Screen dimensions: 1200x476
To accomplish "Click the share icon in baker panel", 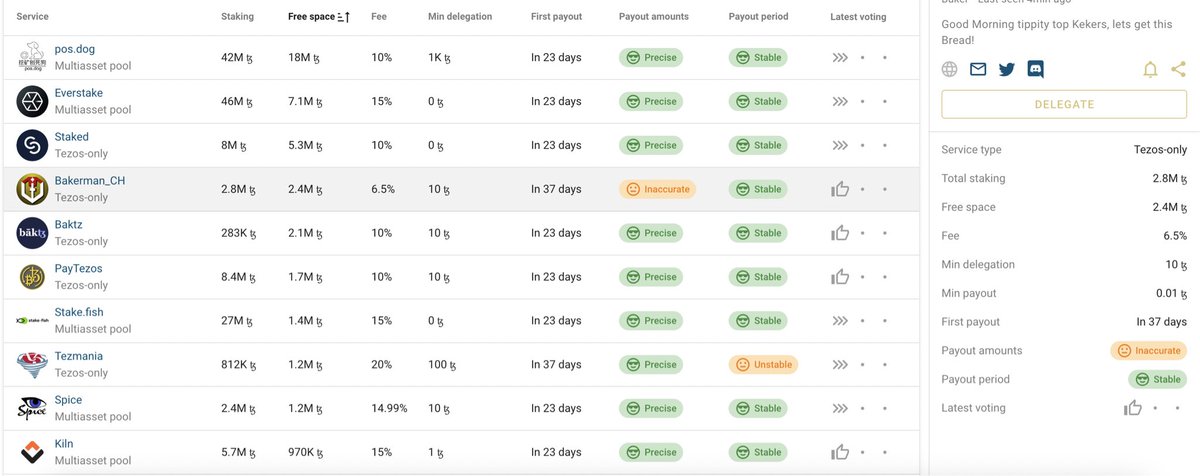I will (1178, 69).
